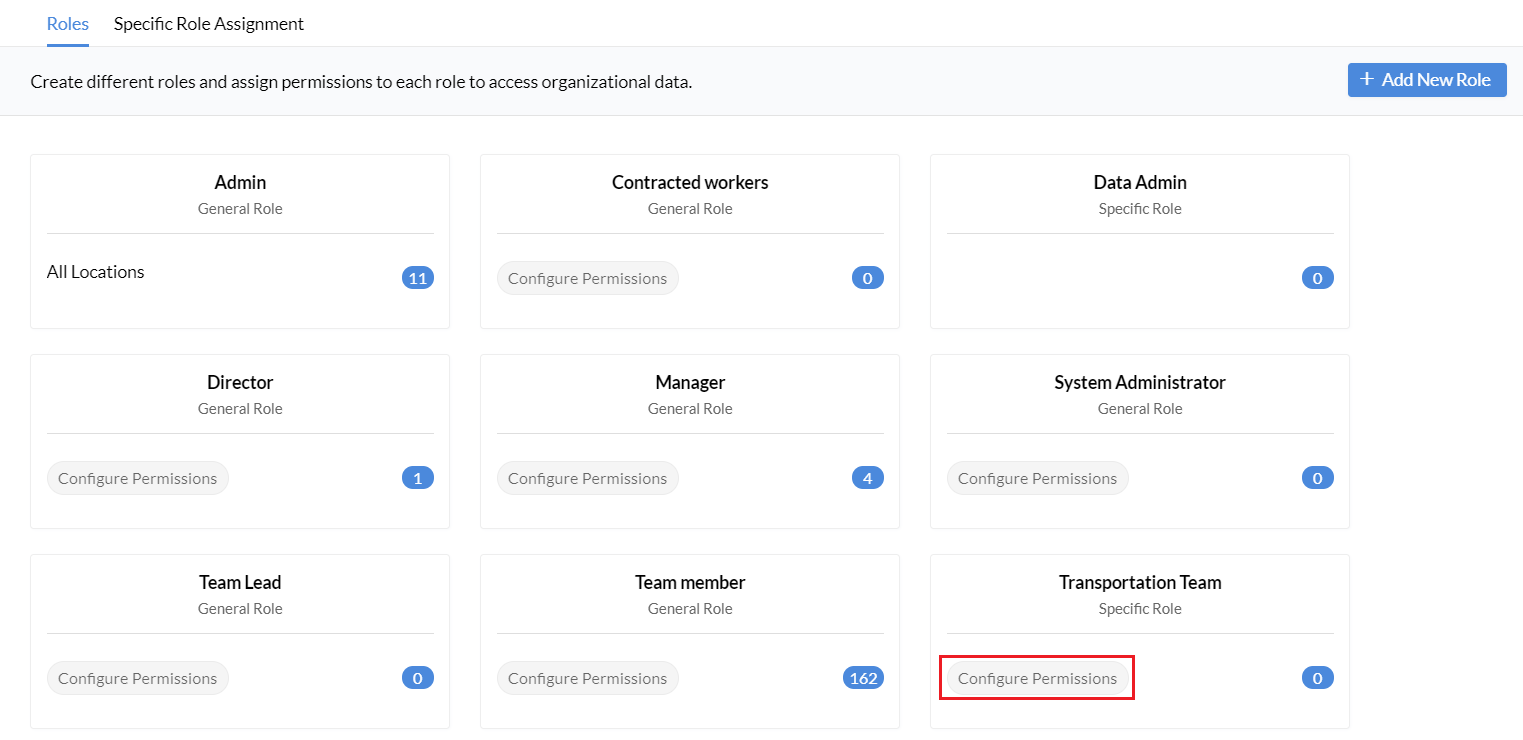Configure Permissions for Team Lead role
Viewport: 1523px width, 740px height.
pos(138,678)
